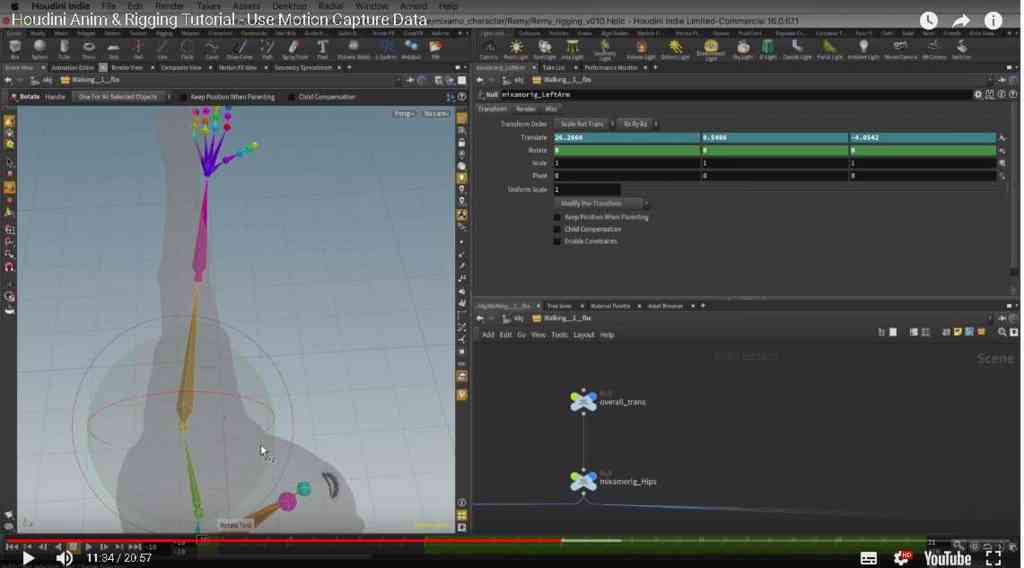The height and width of the screenshot is (568, 1024).
Task: Play the YouTube video
Action: point(28,558)
